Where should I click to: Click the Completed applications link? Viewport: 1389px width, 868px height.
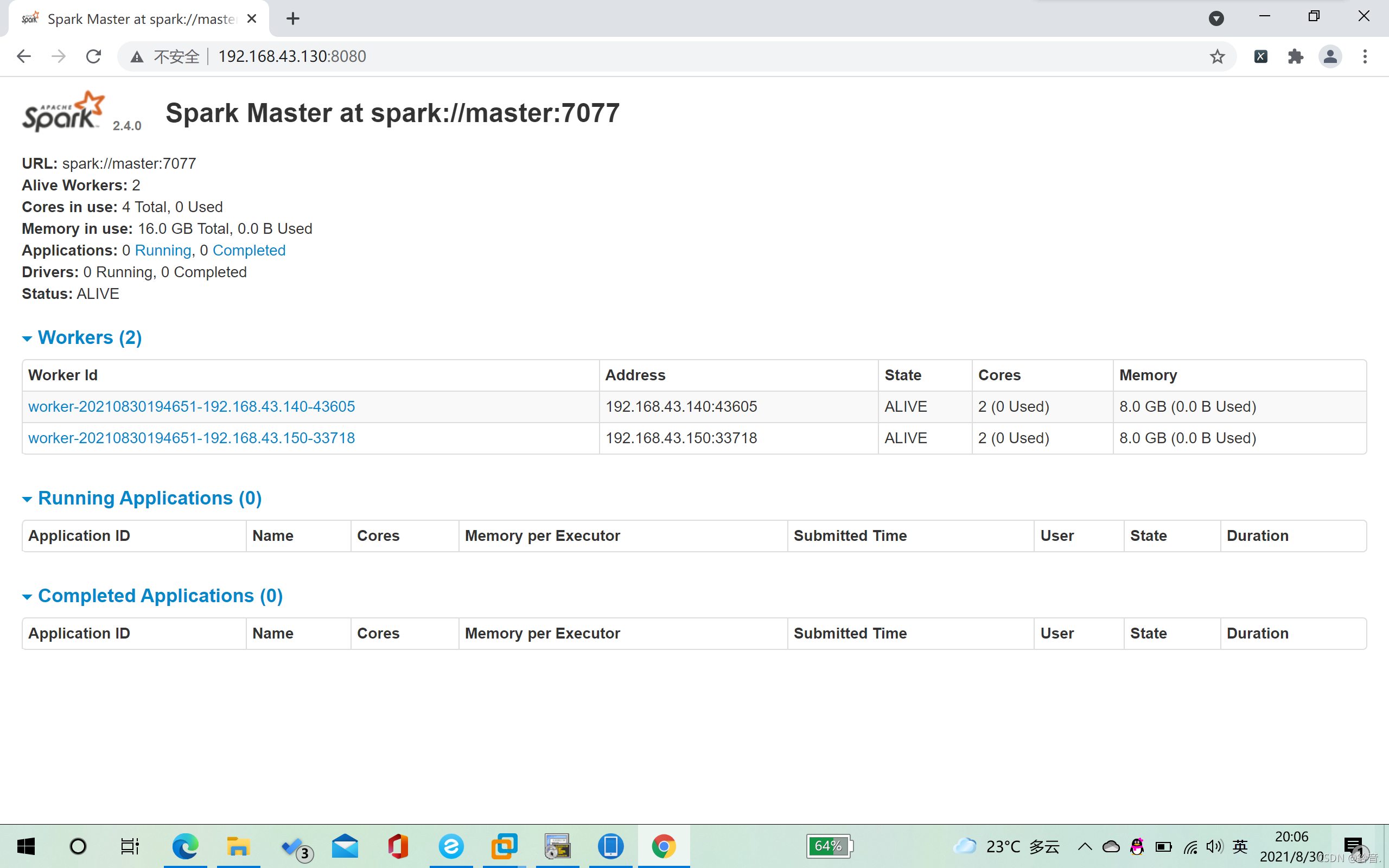click(249, 250)
